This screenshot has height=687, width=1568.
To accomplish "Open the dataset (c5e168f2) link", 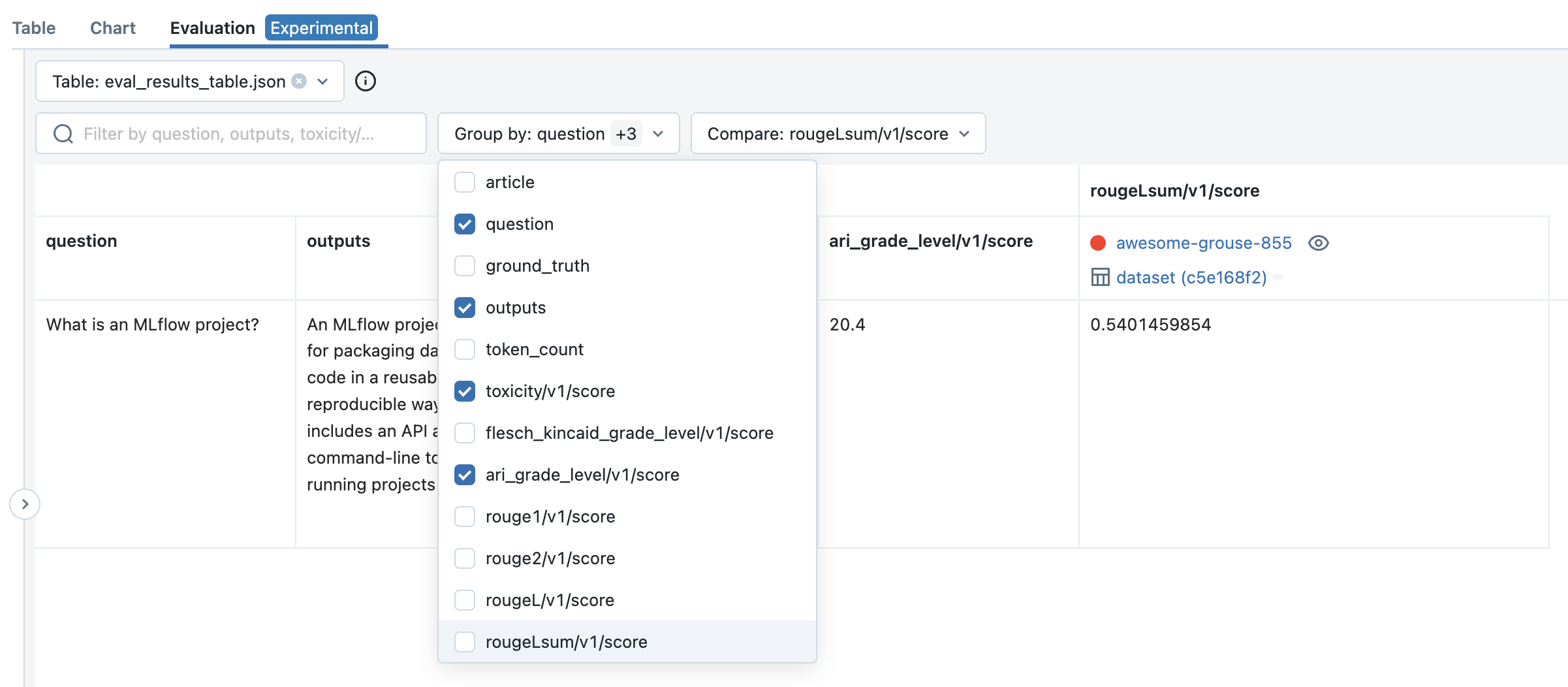I will pyautogui.click(x=1192, y=277).
